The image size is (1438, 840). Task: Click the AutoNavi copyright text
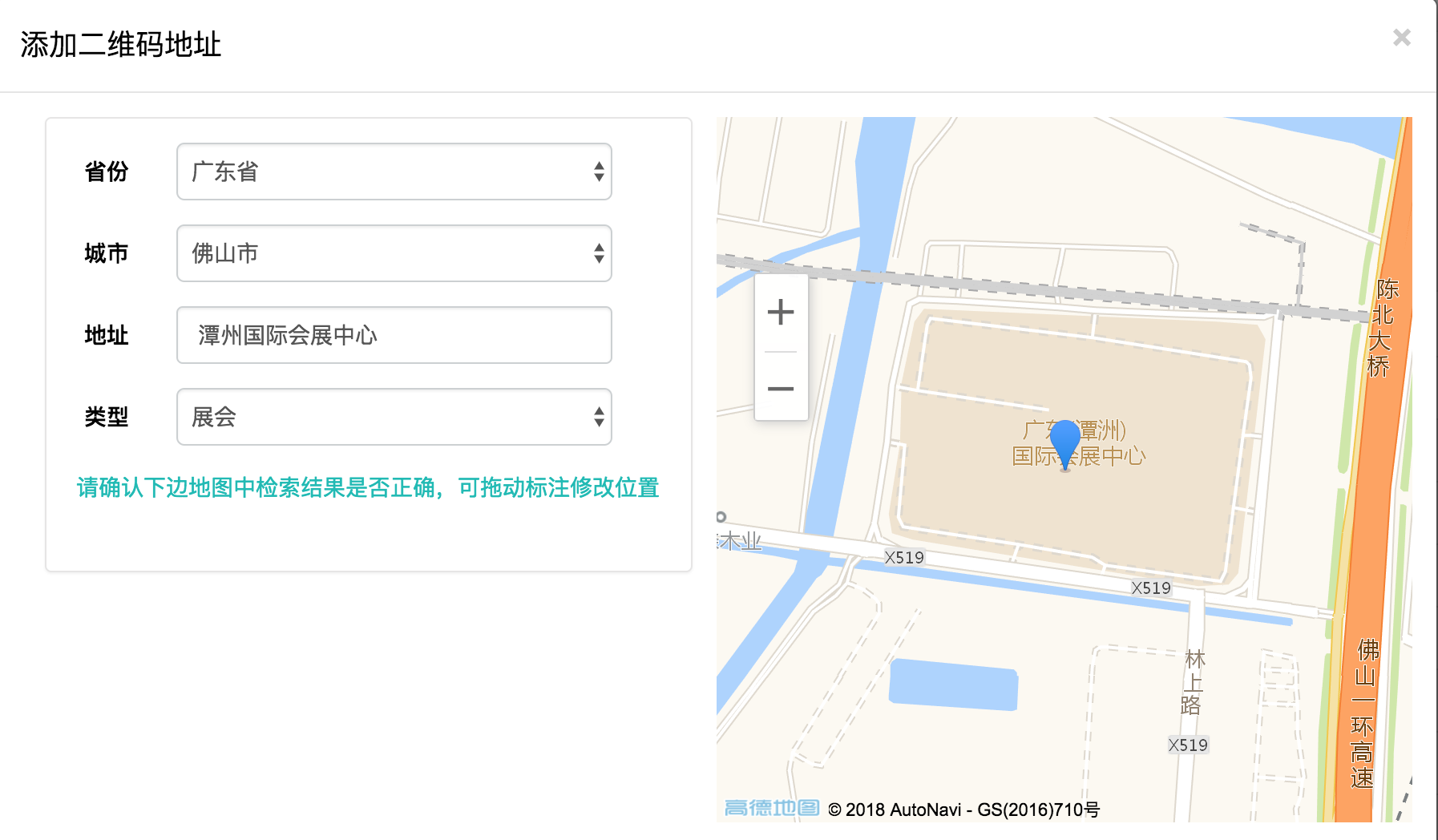(x=963, y=810)
